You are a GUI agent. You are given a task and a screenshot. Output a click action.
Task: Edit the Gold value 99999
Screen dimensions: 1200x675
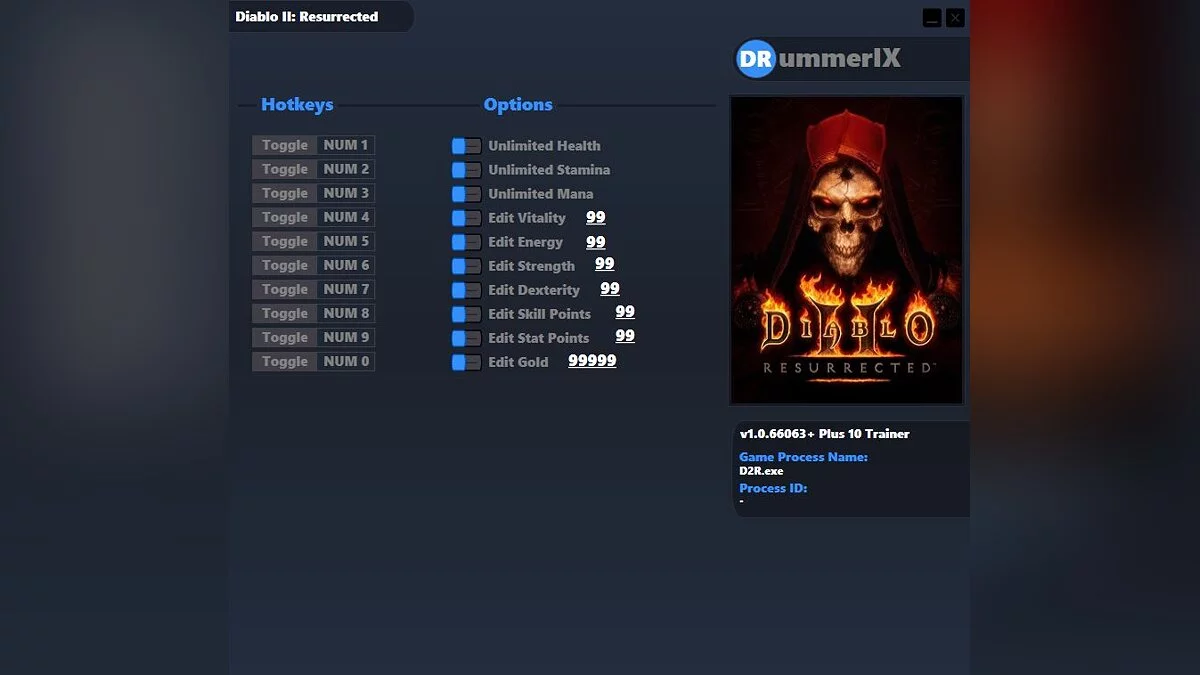point(592,361)
